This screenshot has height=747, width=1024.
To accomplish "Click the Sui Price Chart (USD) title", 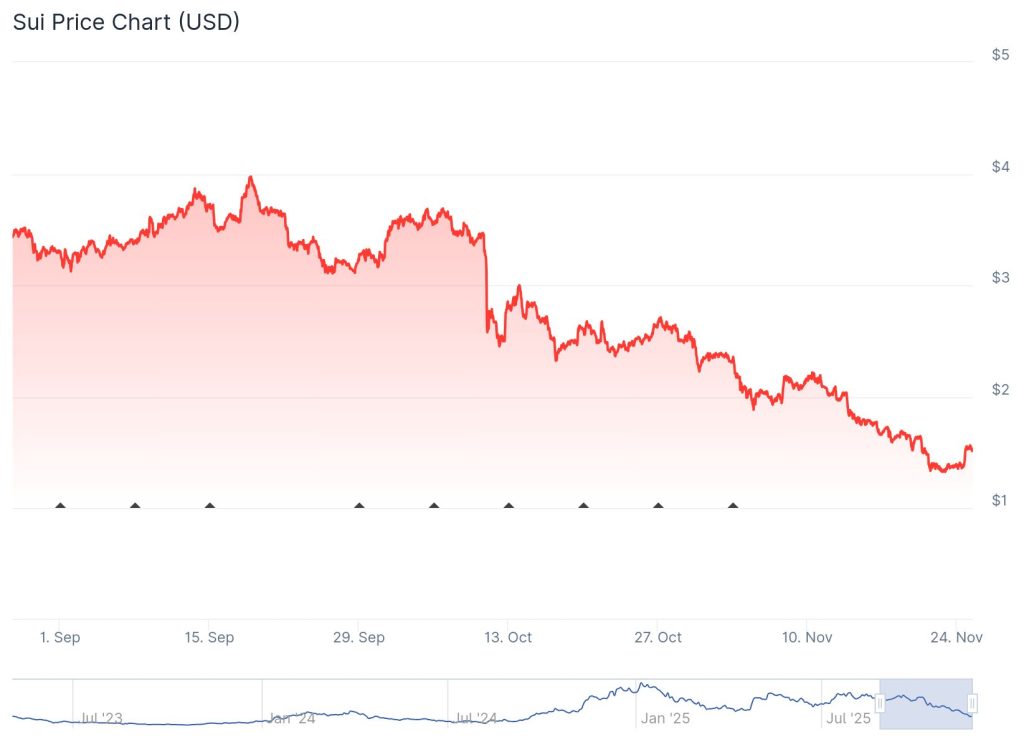I will (126, 21).
